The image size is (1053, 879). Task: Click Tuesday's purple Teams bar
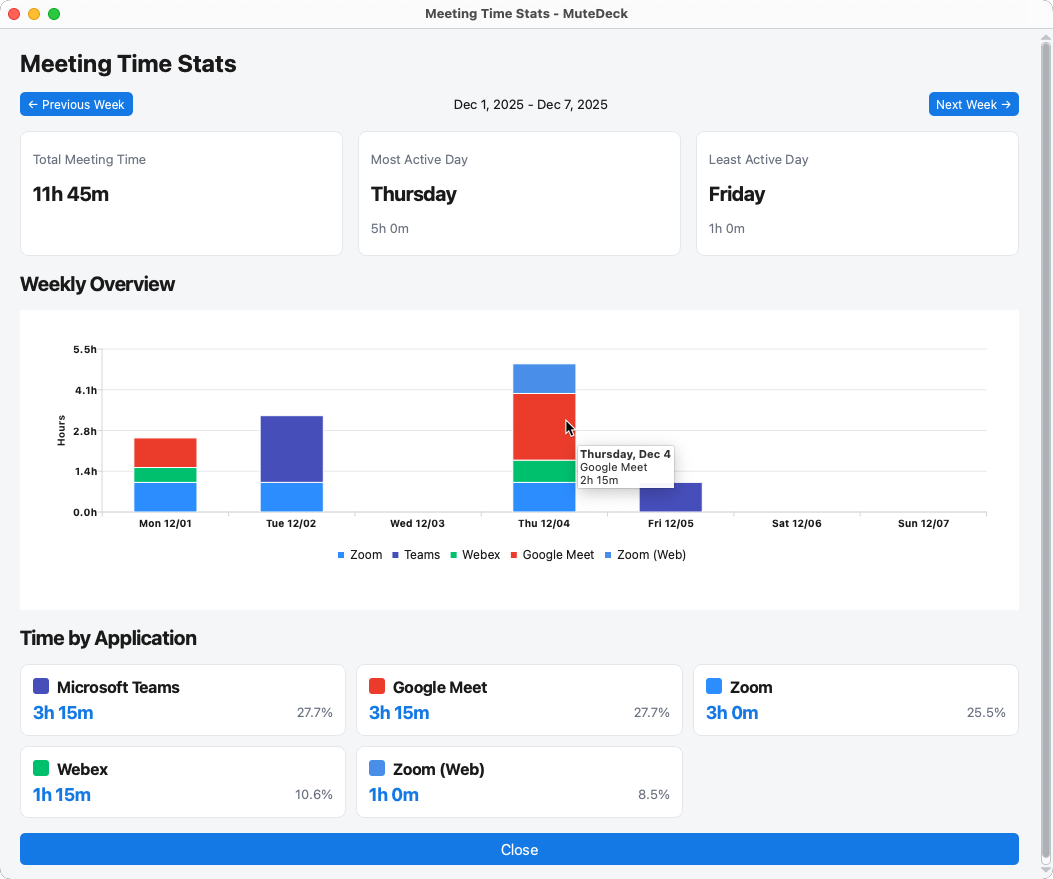[x=291, y=450]
